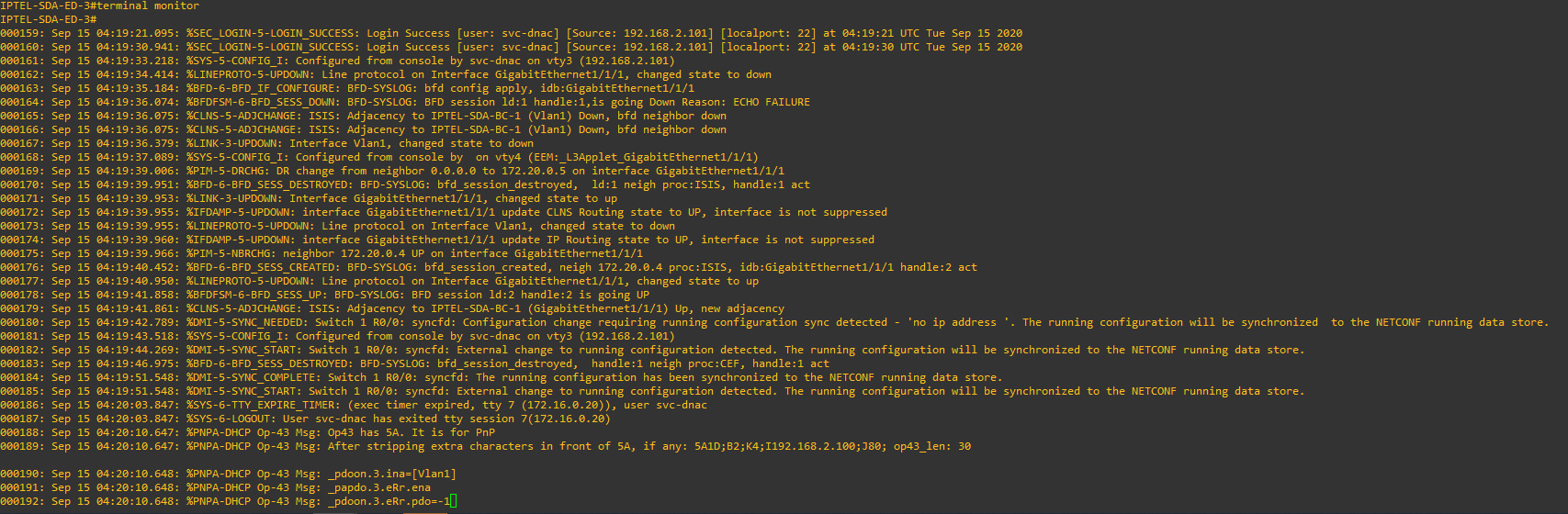This screenshot has width=1568, height=514.
Task: Click the %BFDFSM-6-BFD_SESS_UP going UP line
Action: 325,295
